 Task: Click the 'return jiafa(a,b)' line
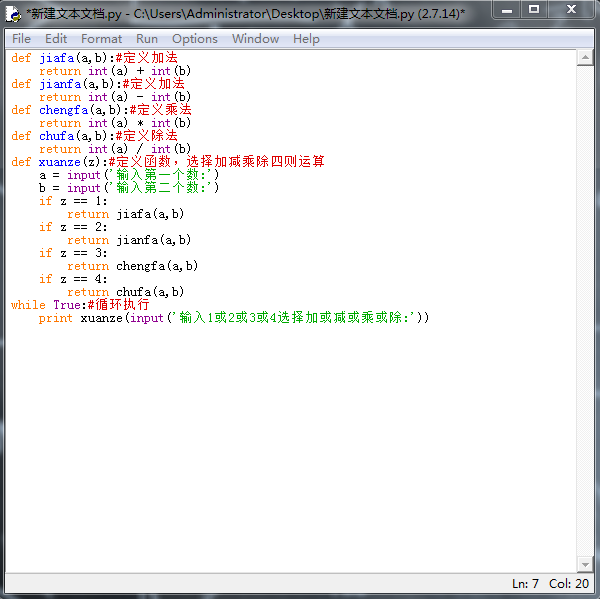[126, 214]
